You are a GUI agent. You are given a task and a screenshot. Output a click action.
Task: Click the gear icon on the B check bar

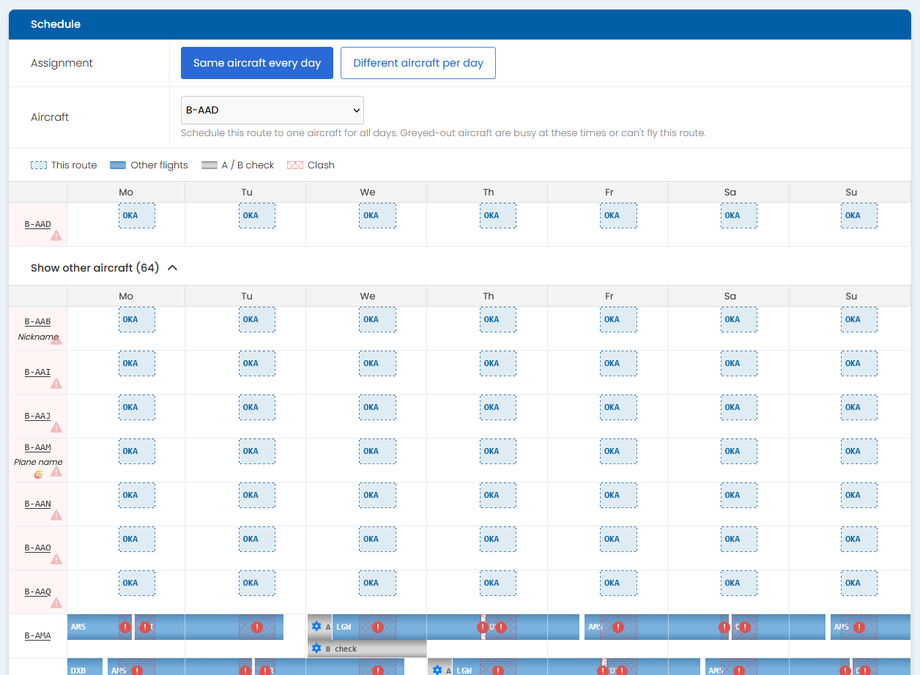point(317,648)
